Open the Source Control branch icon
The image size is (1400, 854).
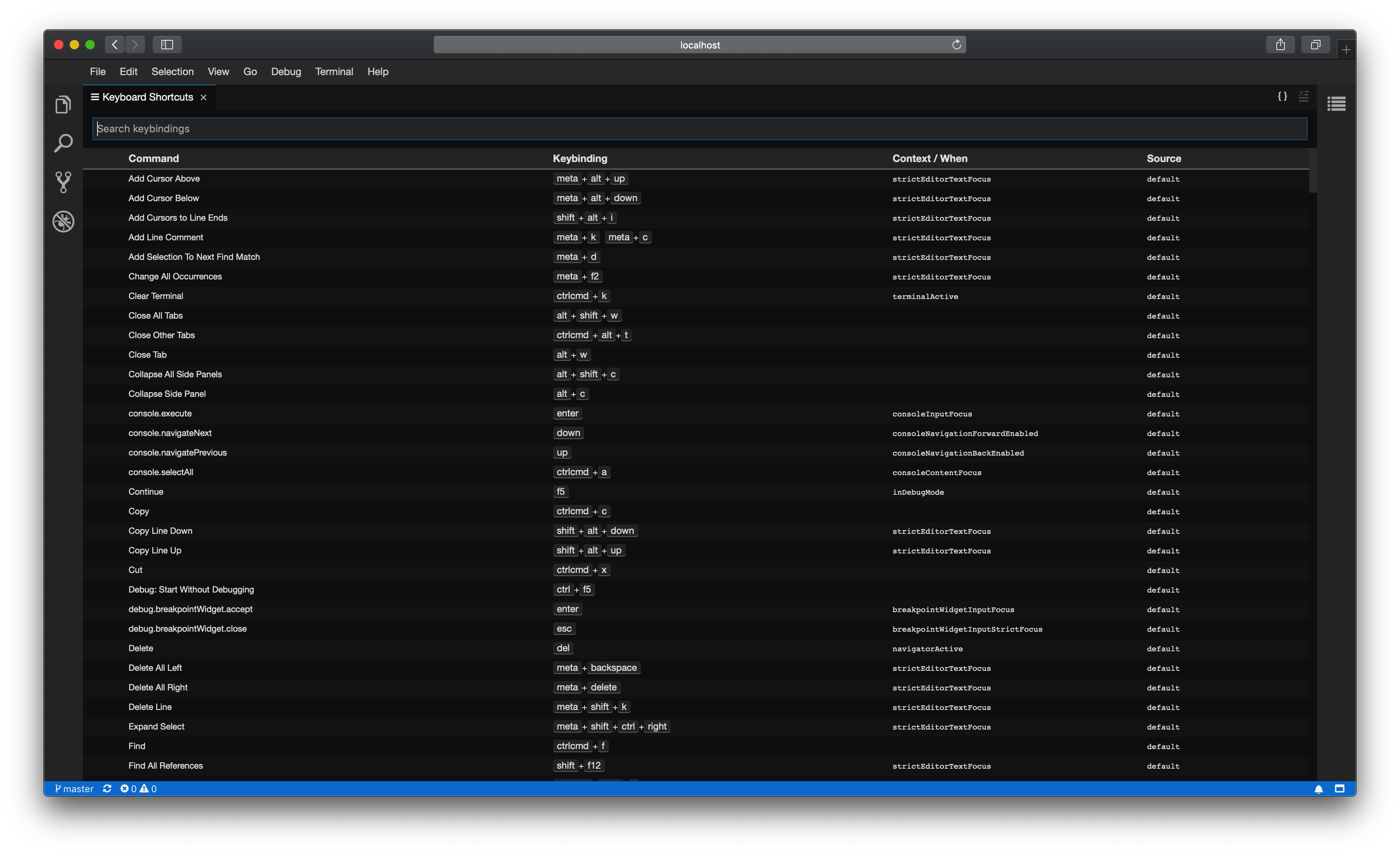(x=63, y=182)
